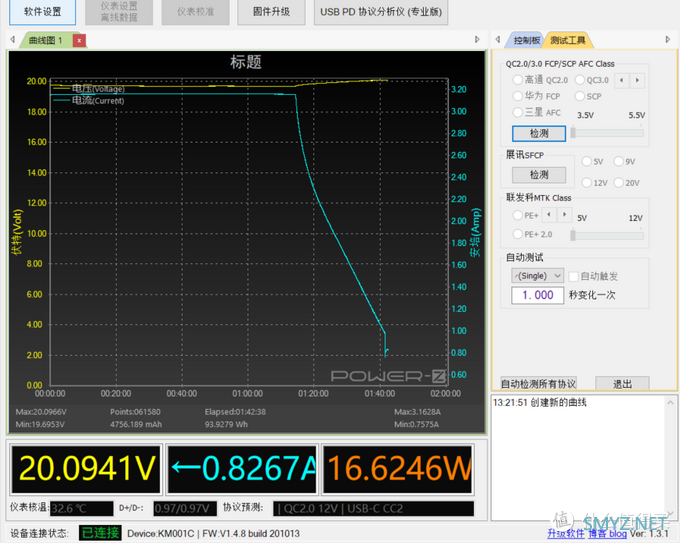Increase PE+ voltage with right arrow
The height and width of the screenshot is (543, 680).
click(565, 215)
